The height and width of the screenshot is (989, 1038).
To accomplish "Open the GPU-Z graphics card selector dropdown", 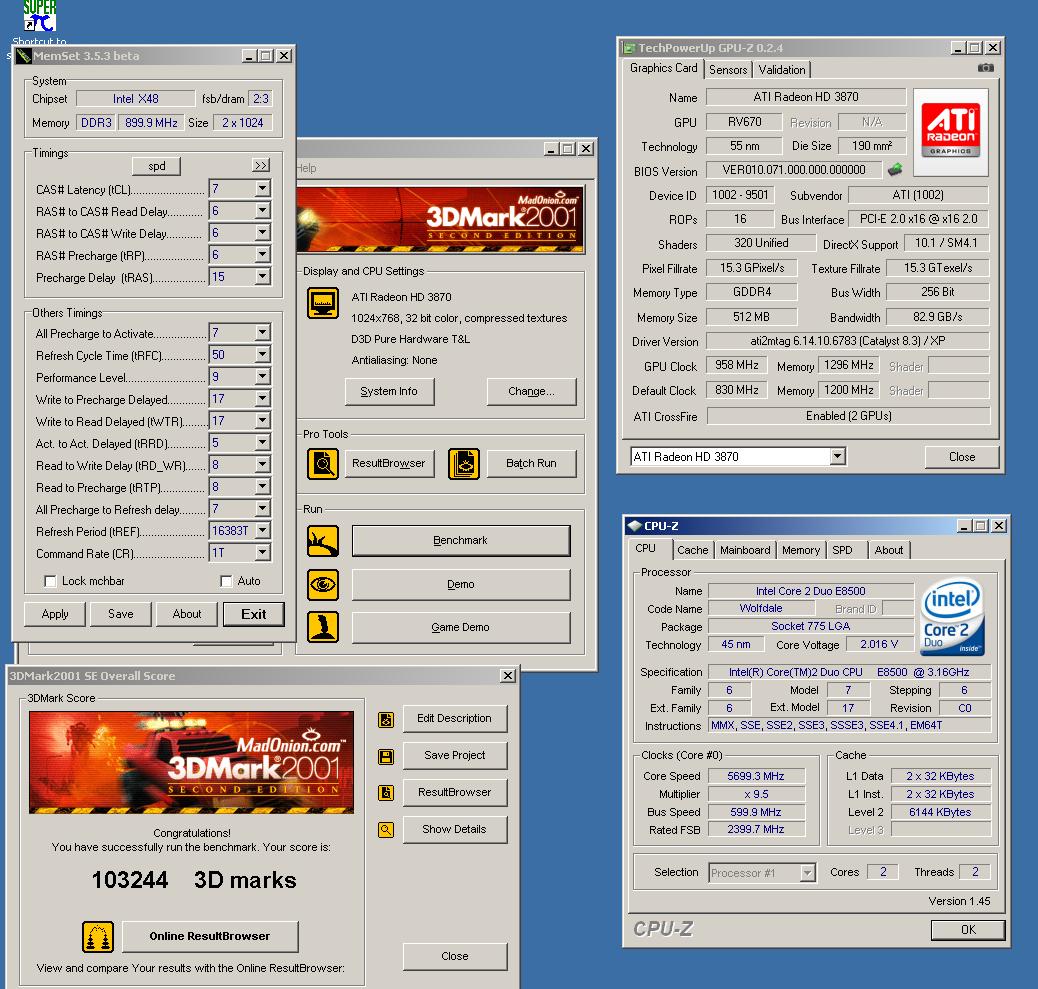I will [838, 456].
